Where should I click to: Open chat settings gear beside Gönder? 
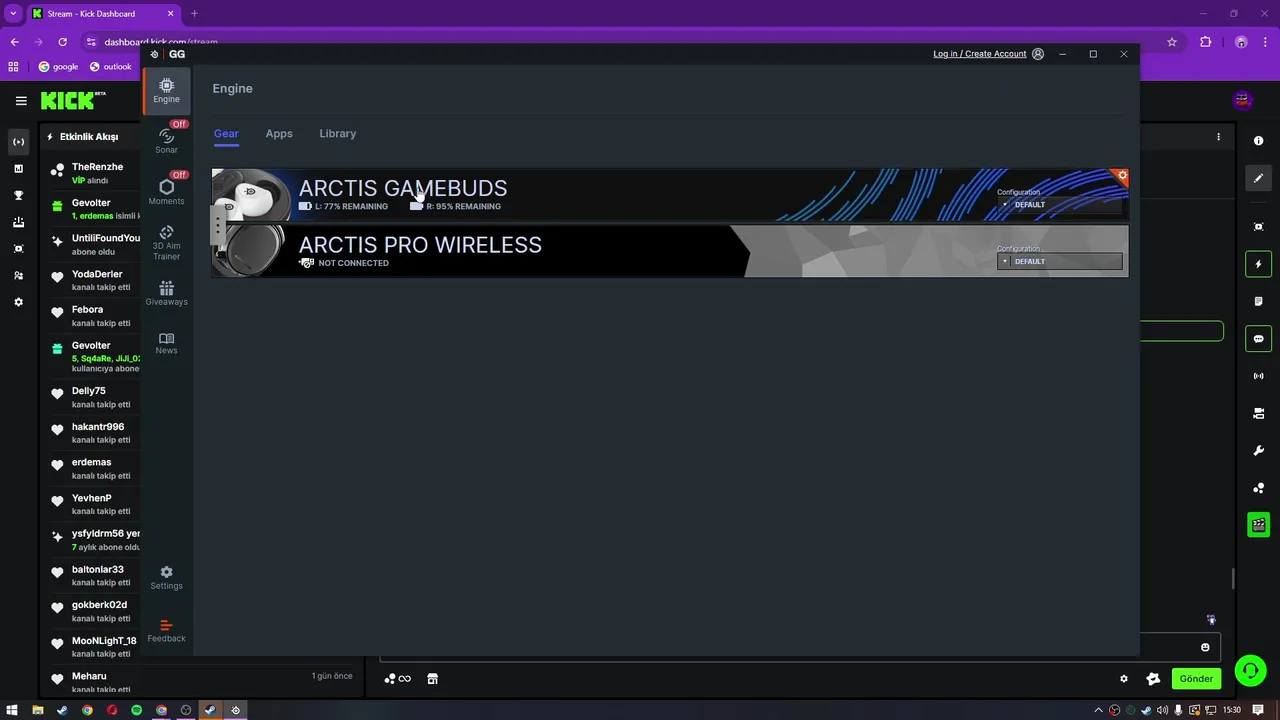click(x=1124, y=679)
